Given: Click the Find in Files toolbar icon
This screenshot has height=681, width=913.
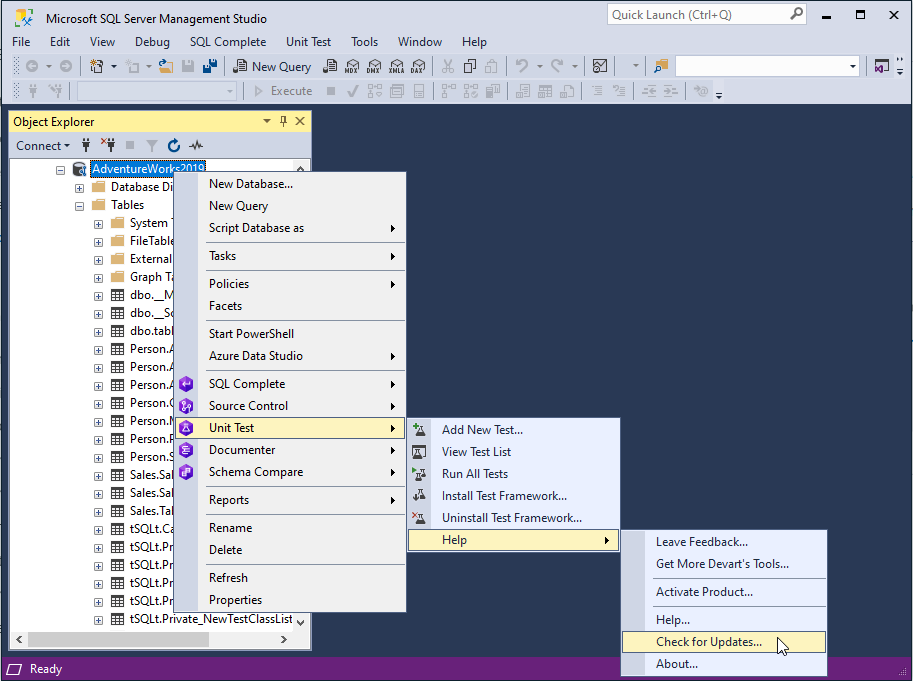Looking at the screenshot, I should pos(661,67).
